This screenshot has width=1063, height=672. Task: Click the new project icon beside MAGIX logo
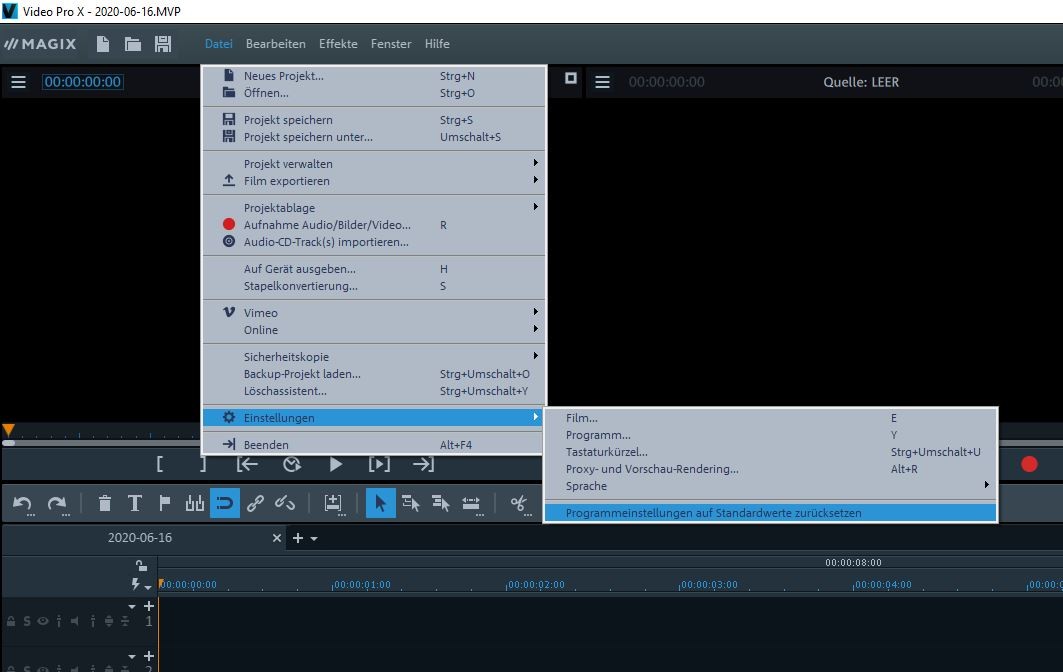(102, 44)
